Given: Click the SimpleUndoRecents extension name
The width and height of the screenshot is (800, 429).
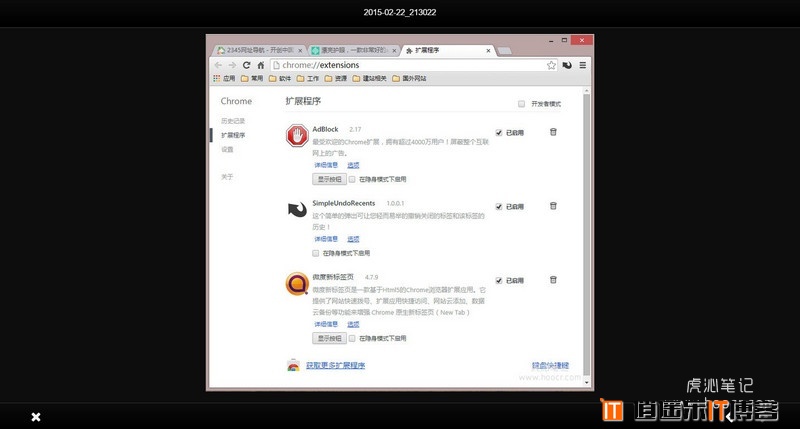Looking at the screenshot, I should tap(344, 203).
